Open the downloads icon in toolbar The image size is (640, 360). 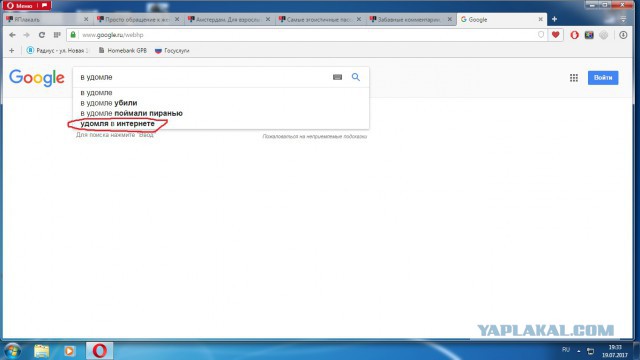coord(623,35)
